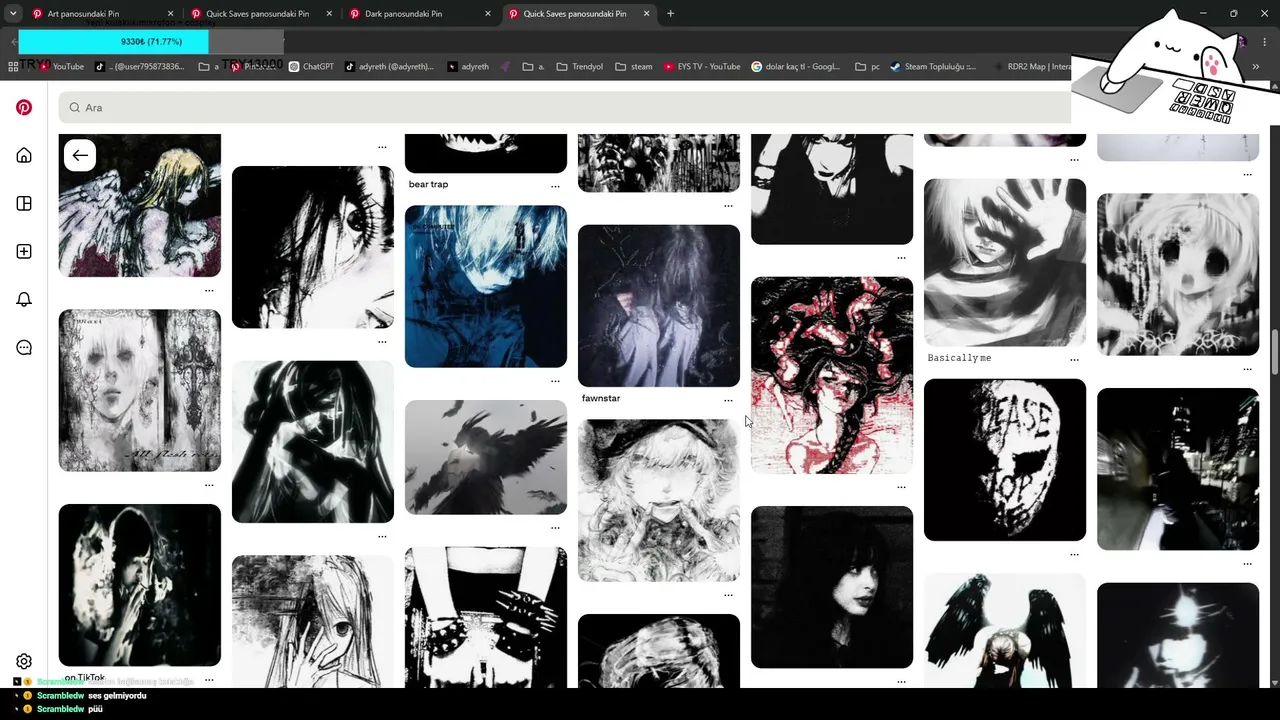Image resolution: width=1280 pixels, height=720 pixels.
Task: Open the blurry night city pin
Action: pyautogui.click(x=1178, y=469)
